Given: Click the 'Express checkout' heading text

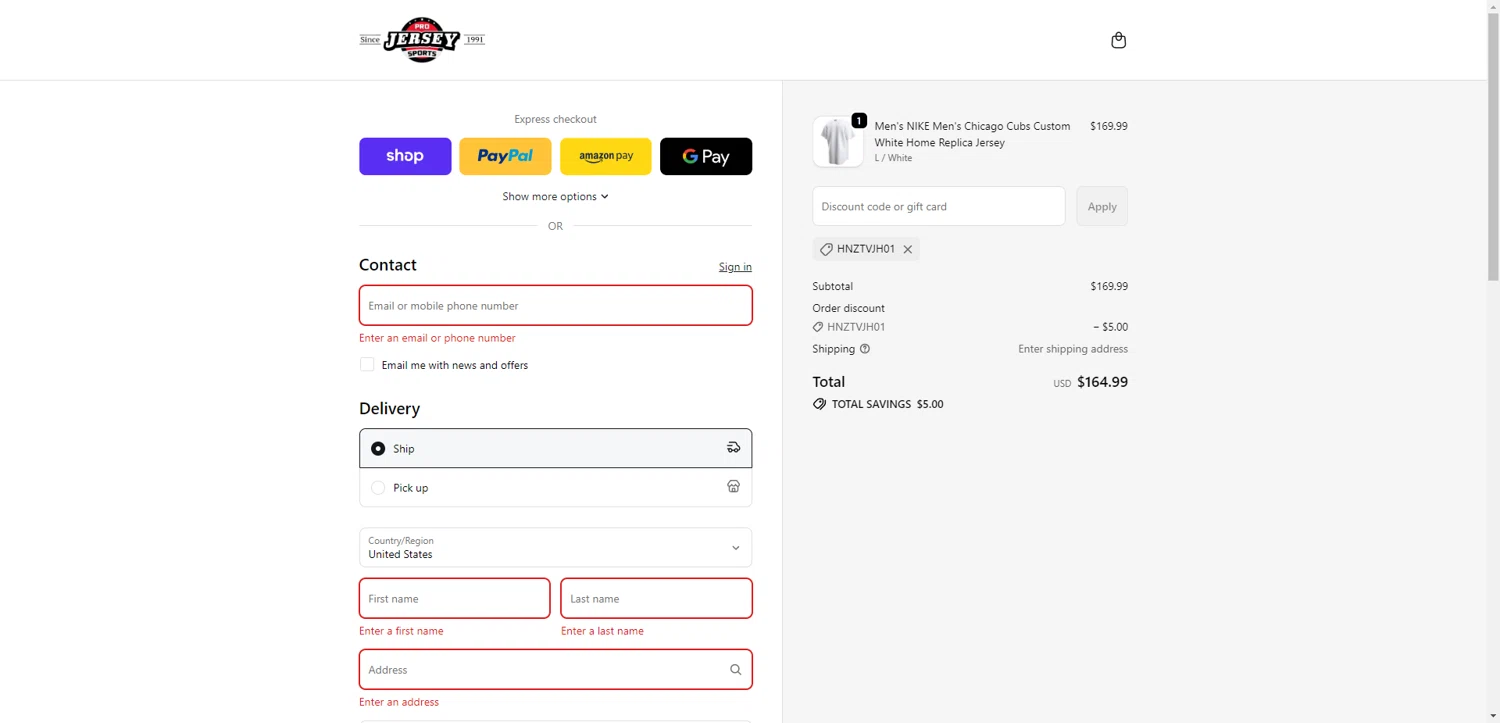Looking at the screenshot, I should 555,119.
